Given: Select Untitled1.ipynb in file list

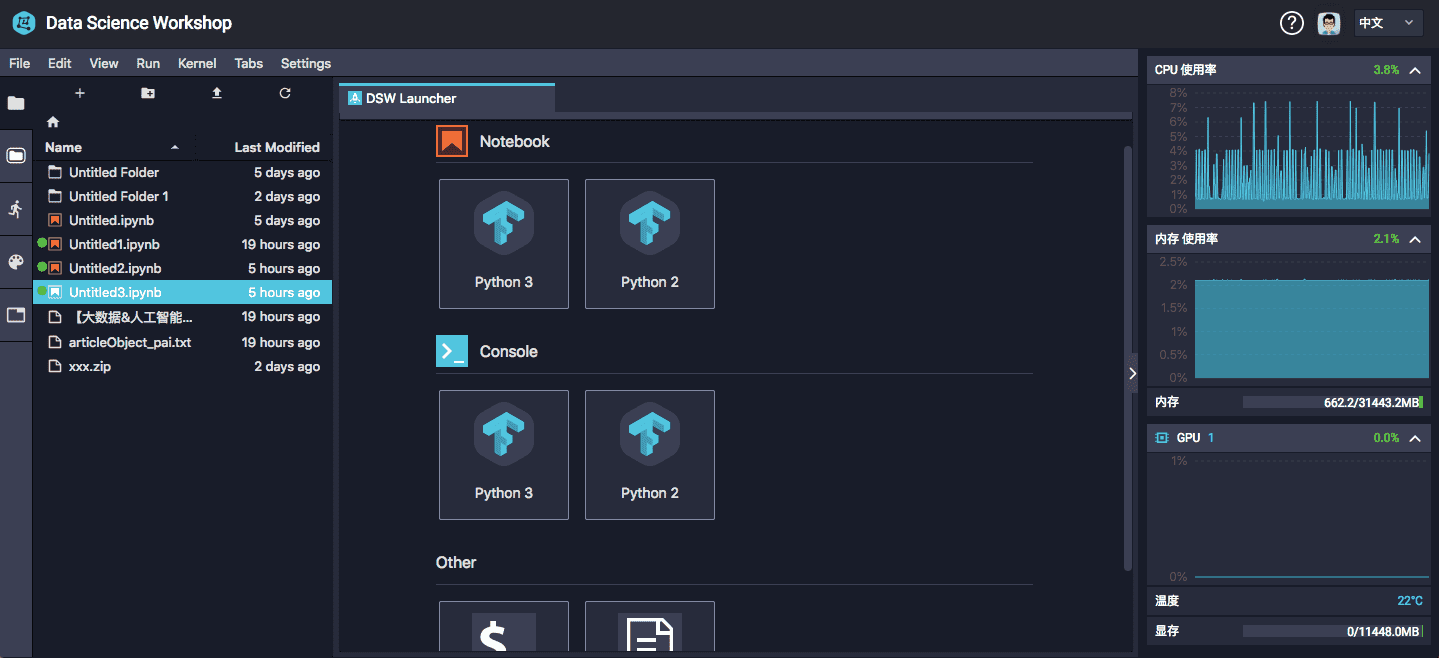Looking at the screenshot, I should tap(183, 244).
